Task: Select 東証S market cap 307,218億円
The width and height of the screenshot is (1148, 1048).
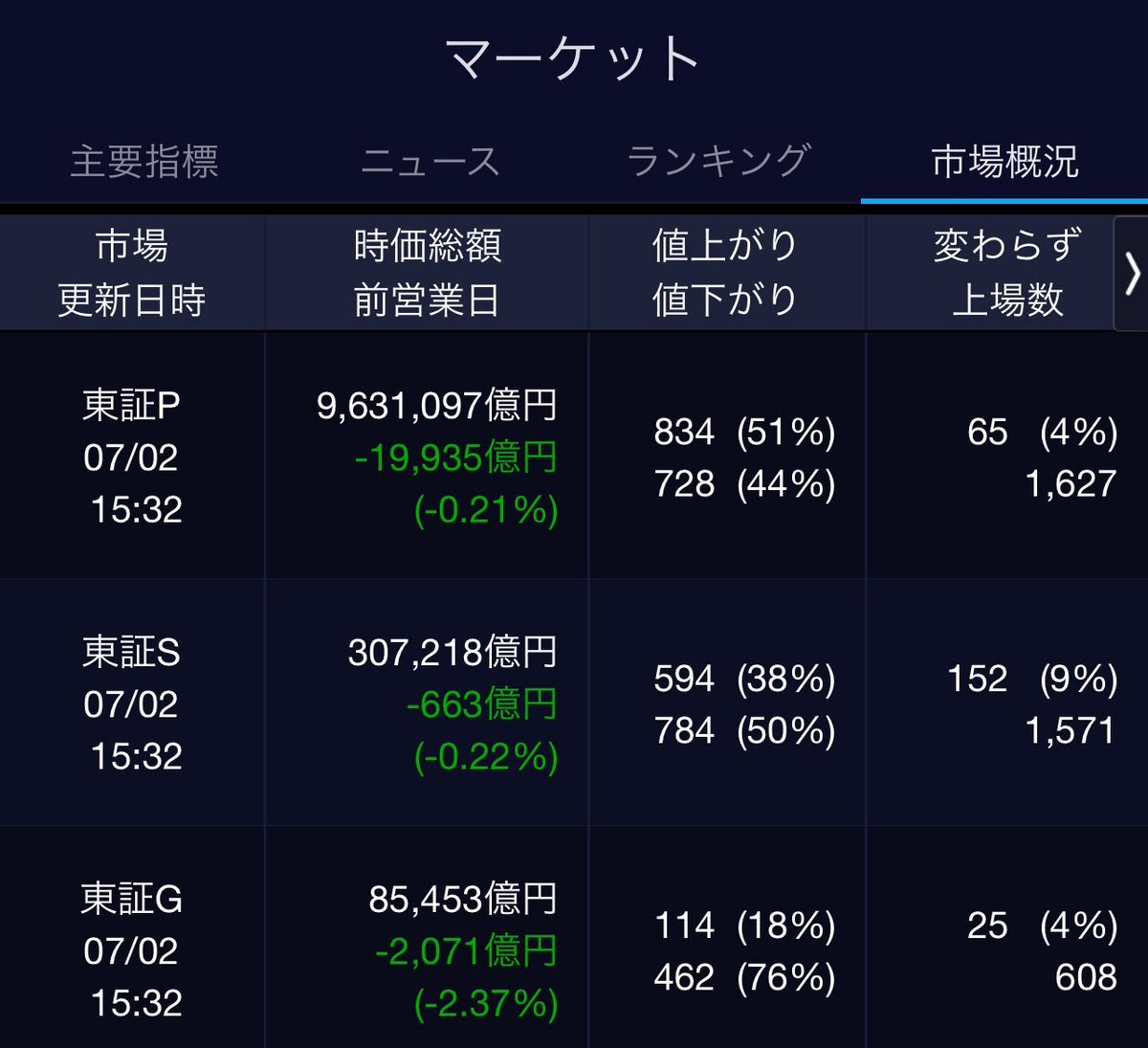Action: tap(453, 653)
